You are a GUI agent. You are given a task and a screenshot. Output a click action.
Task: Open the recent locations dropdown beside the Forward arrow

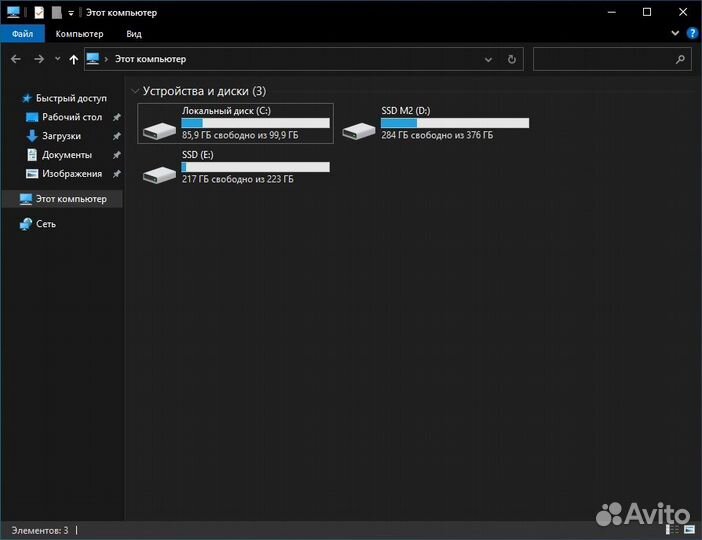(56, 59)
